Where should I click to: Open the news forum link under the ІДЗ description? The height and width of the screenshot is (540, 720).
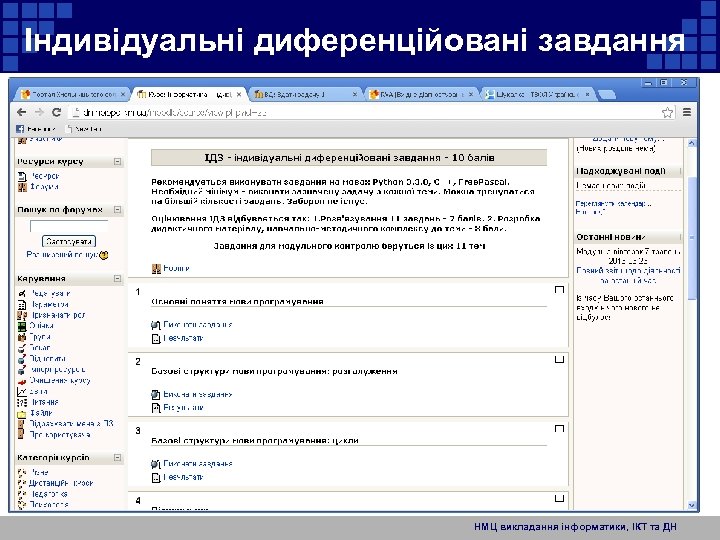[176, 268]
